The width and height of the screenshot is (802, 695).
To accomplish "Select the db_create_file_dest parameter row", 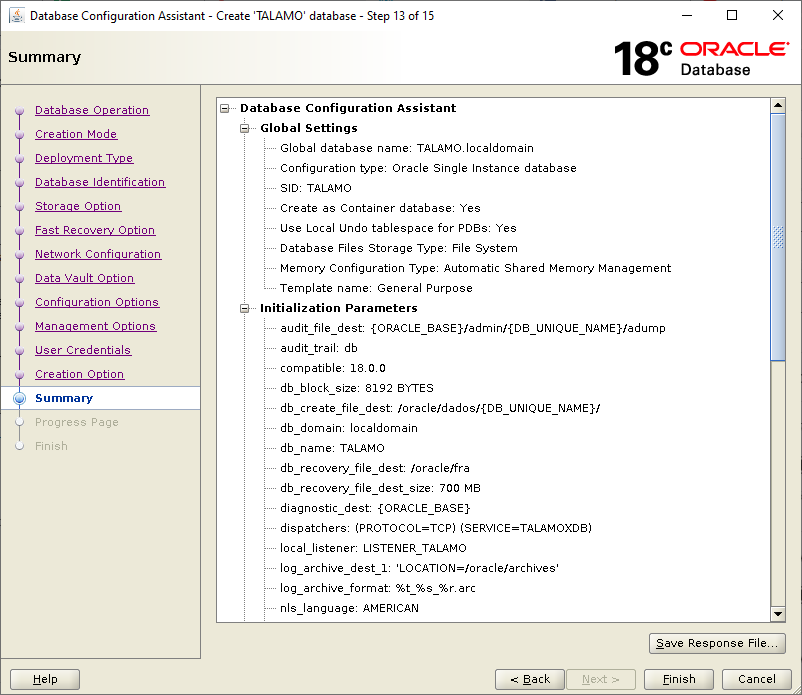I will [x=440, y=408].
